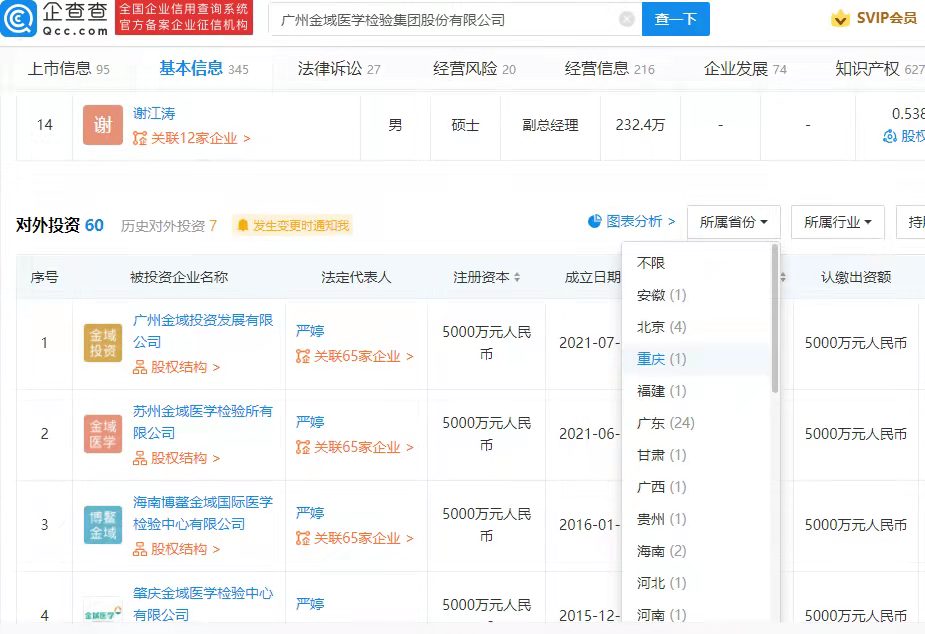Click 发生变更时通知我 button
The width and height of the screenshot is (925, 634).
click(x=293, y=225)
